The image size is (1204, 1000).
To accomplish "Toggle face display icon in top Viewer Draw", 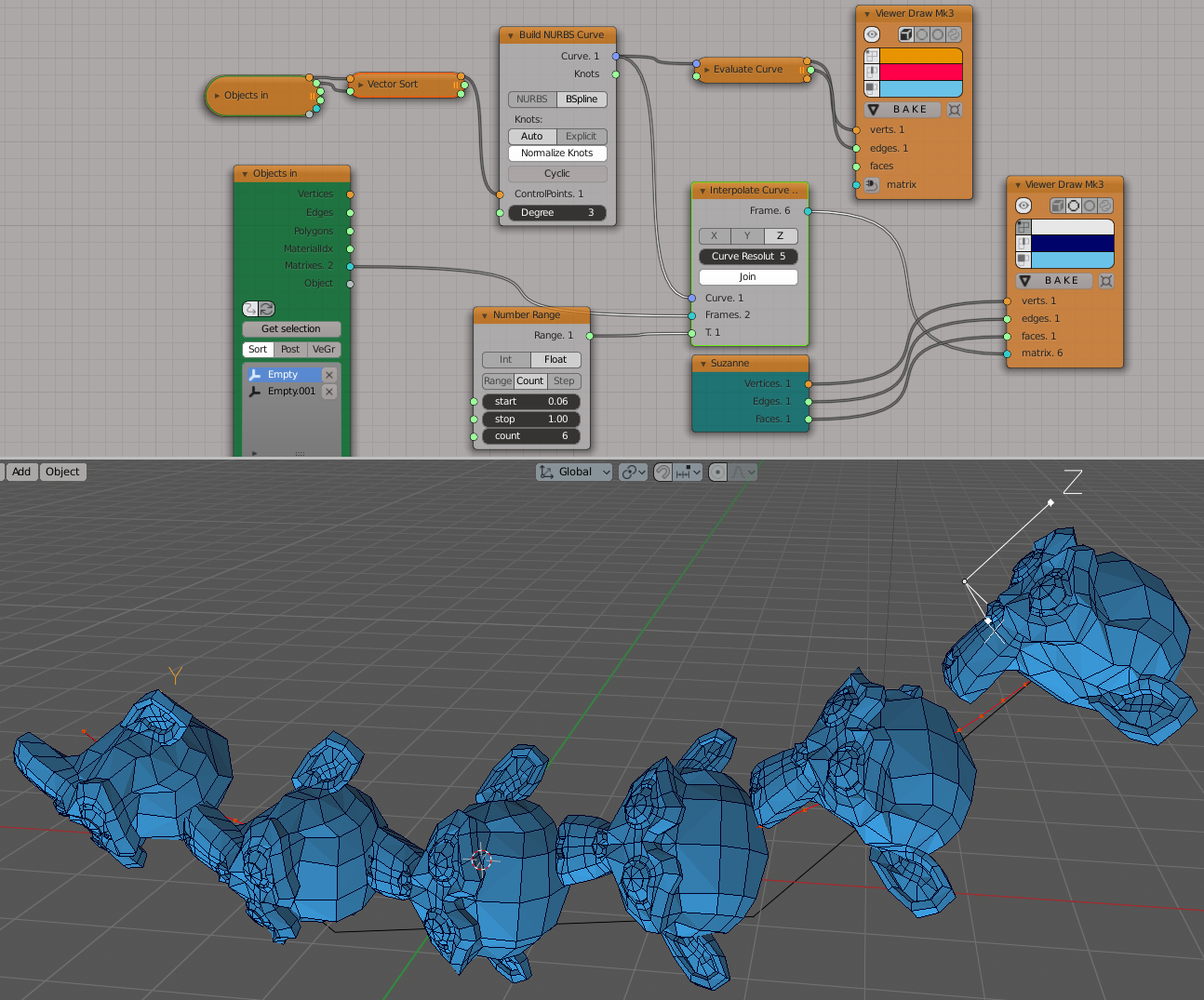I will pyautogui.click(x=872, y=88).
